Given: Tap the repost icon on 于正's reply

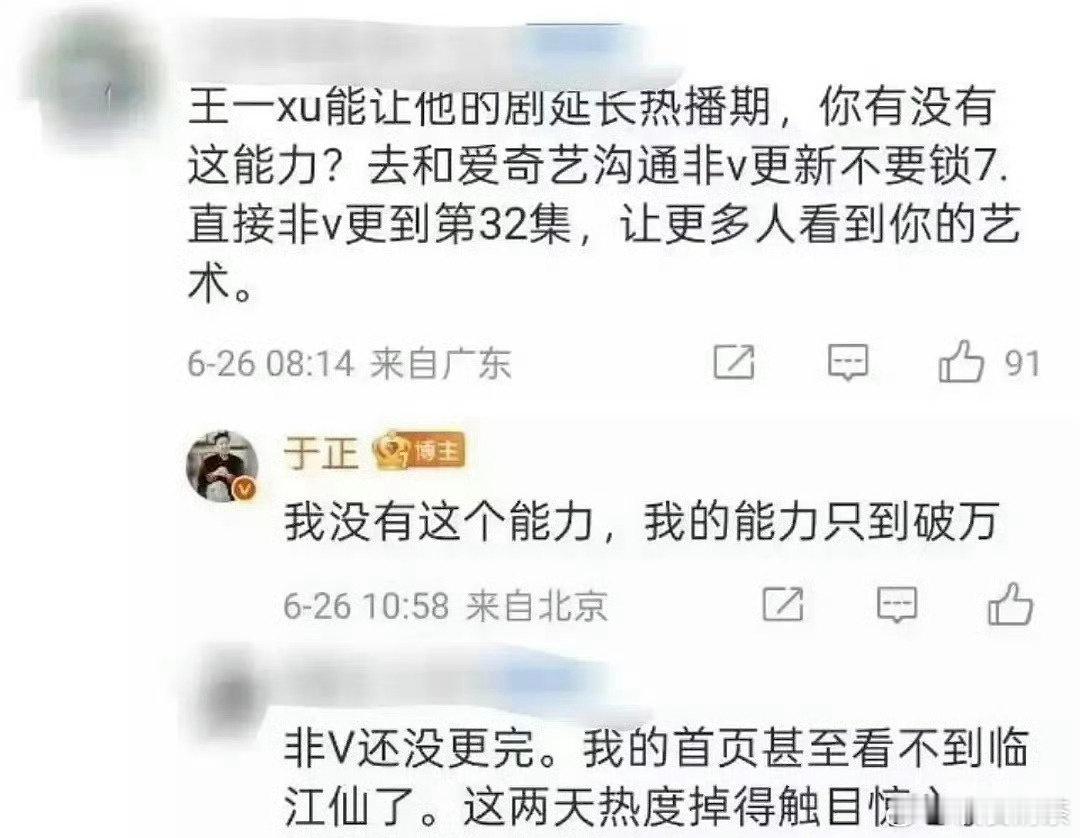Looking at the screenshot, I should coord(785,605).
